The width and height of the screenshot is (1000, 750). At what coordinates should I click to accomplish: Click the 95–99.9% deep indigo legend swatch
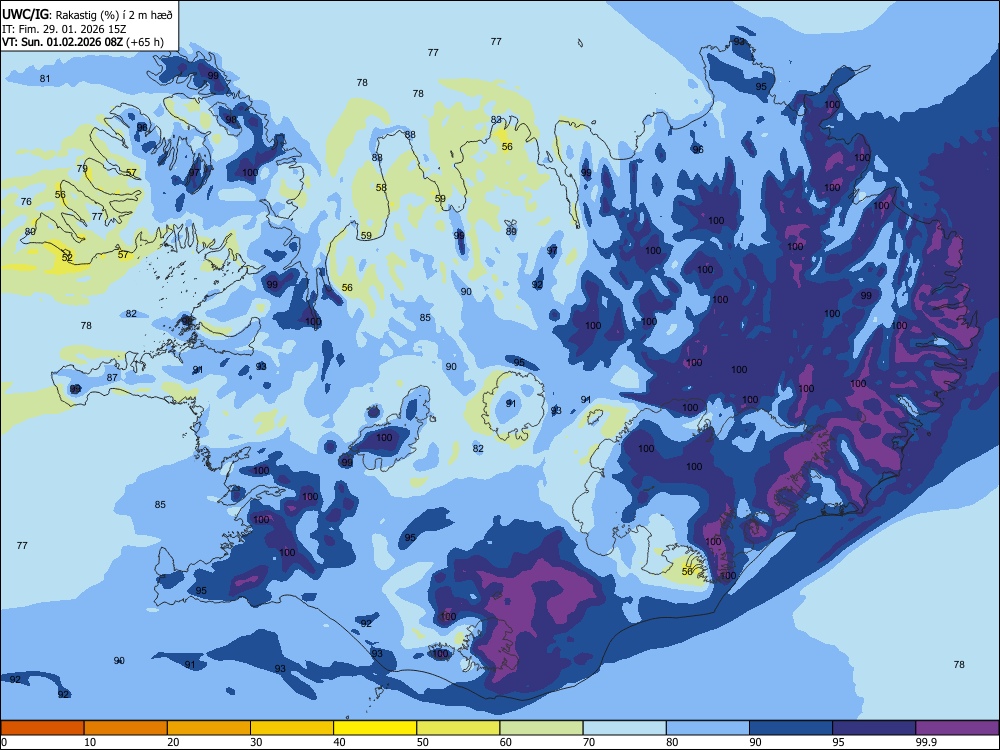[874, 728]
